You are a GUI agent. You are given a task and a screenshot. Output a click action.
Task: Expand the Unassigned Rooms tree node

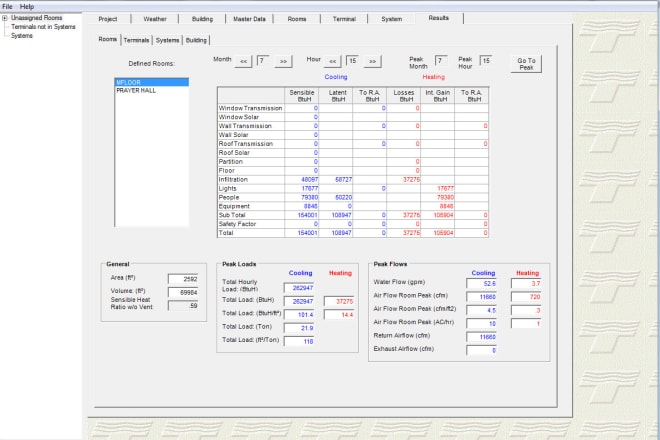pyautogui.click(x=5, y=18)
